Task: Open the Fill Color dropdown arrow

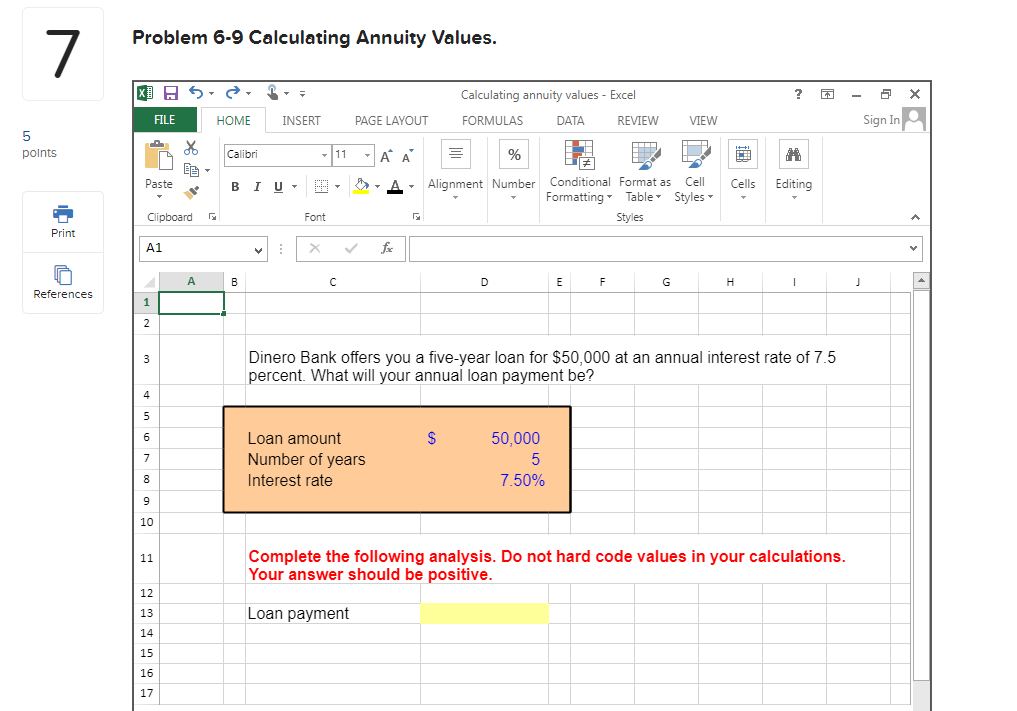Action: pyautogui.click(x=377, y=187)
